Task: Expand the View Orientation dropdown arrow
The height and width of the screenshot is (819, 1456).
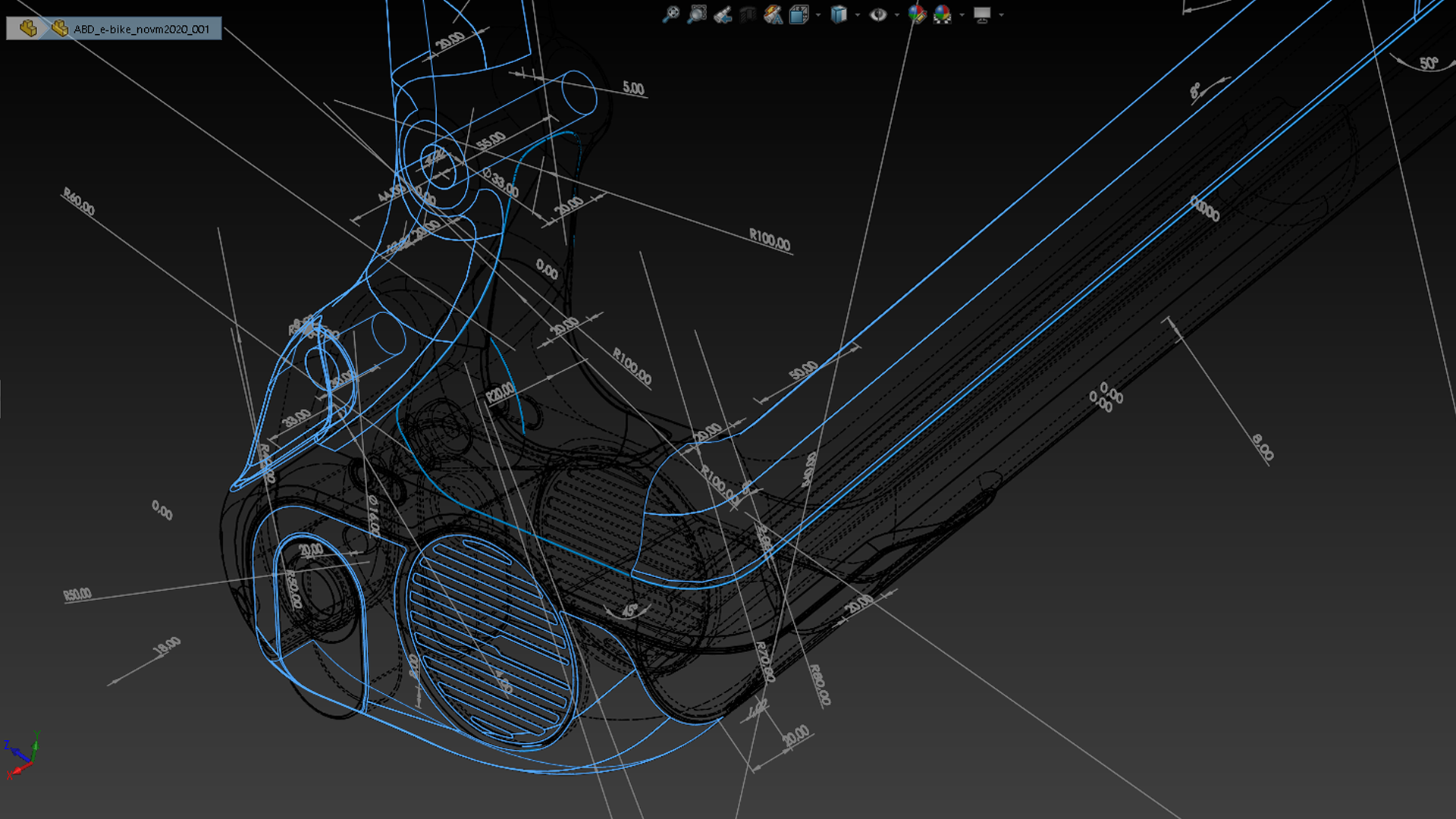Action: pos(818,14)
